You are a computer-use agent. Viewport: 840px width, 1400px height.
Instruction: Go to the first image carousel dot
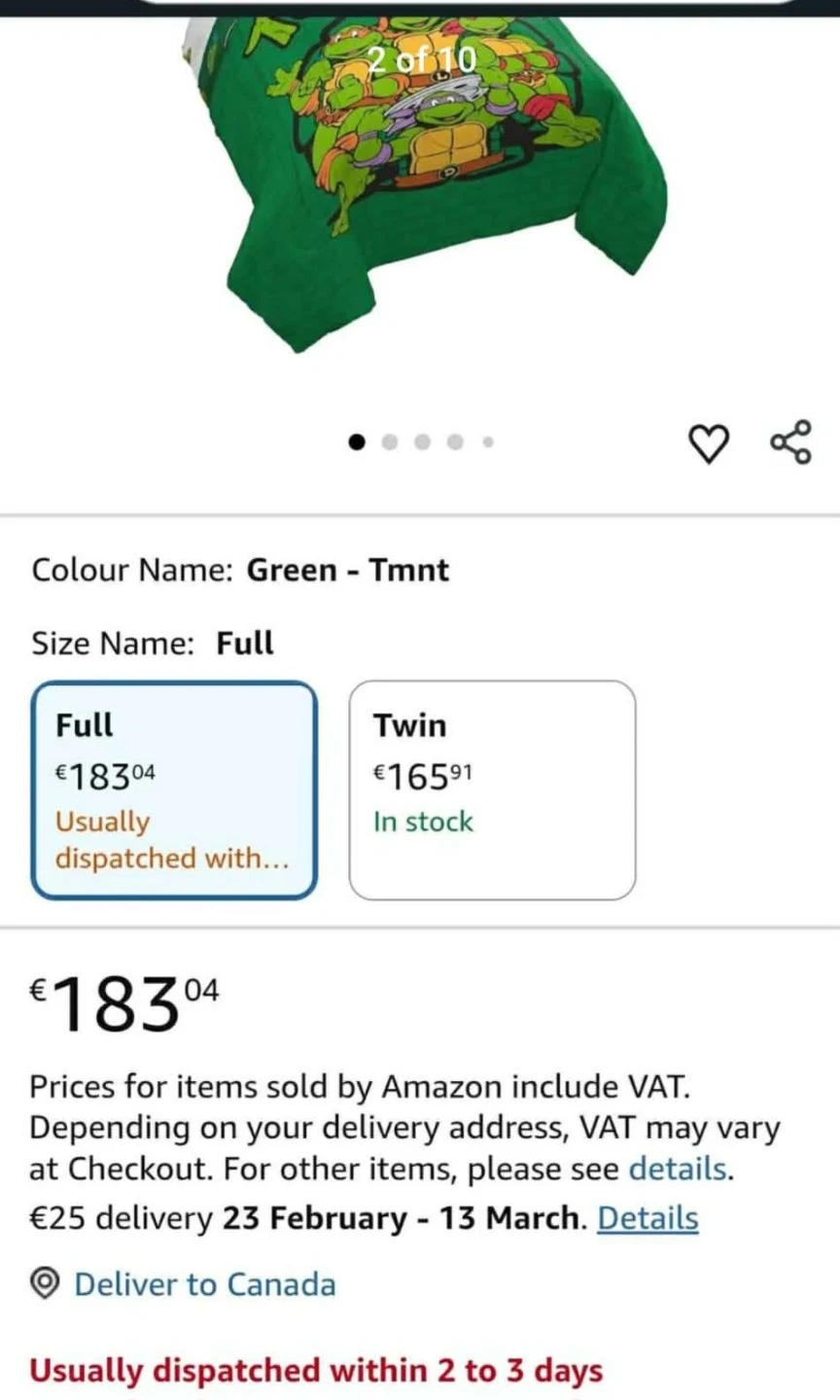357,442
